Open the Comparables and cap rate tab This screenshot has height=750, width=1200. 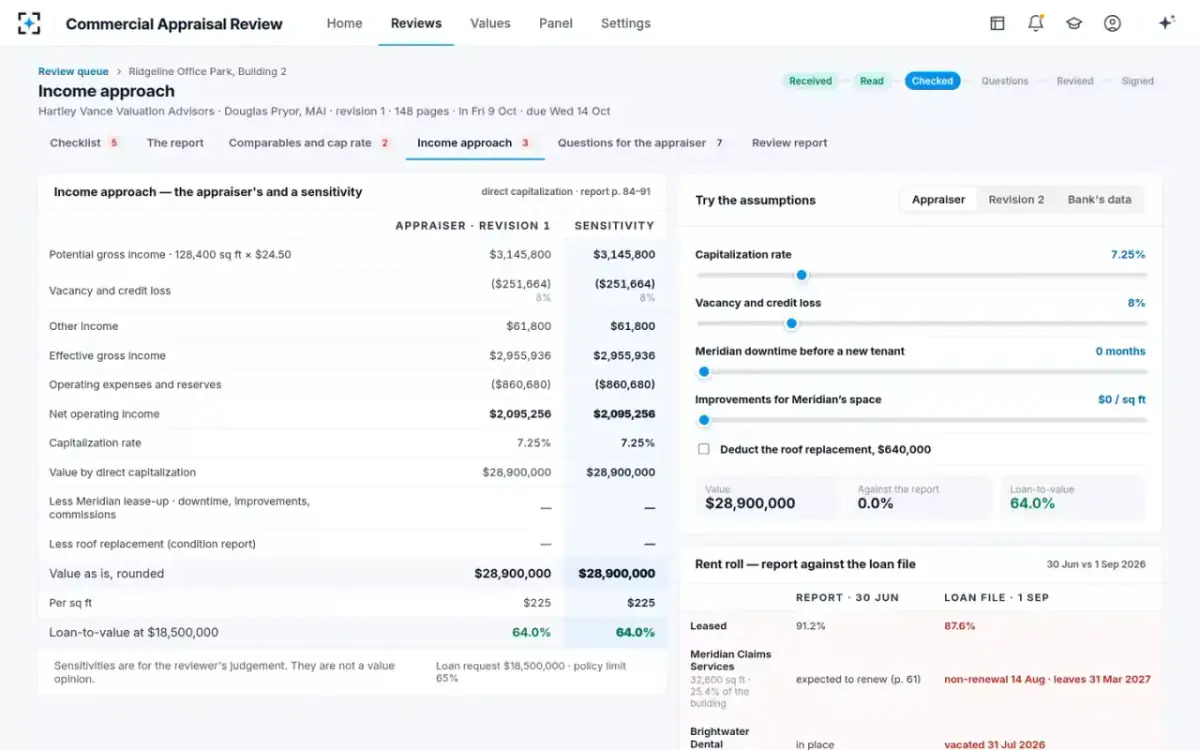310,143
